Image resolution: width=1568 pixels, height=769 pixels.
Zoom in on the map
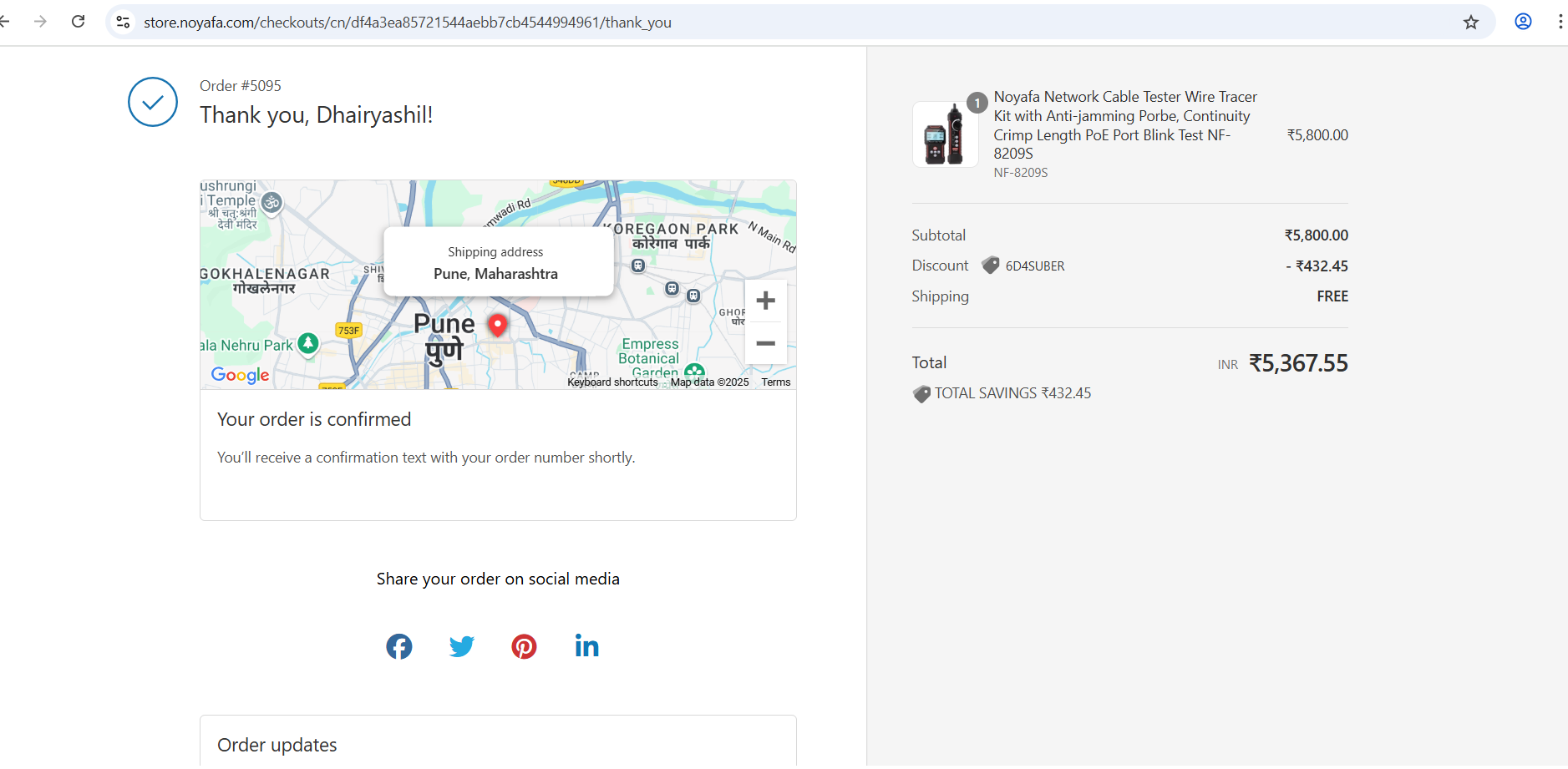pos(766,301)
